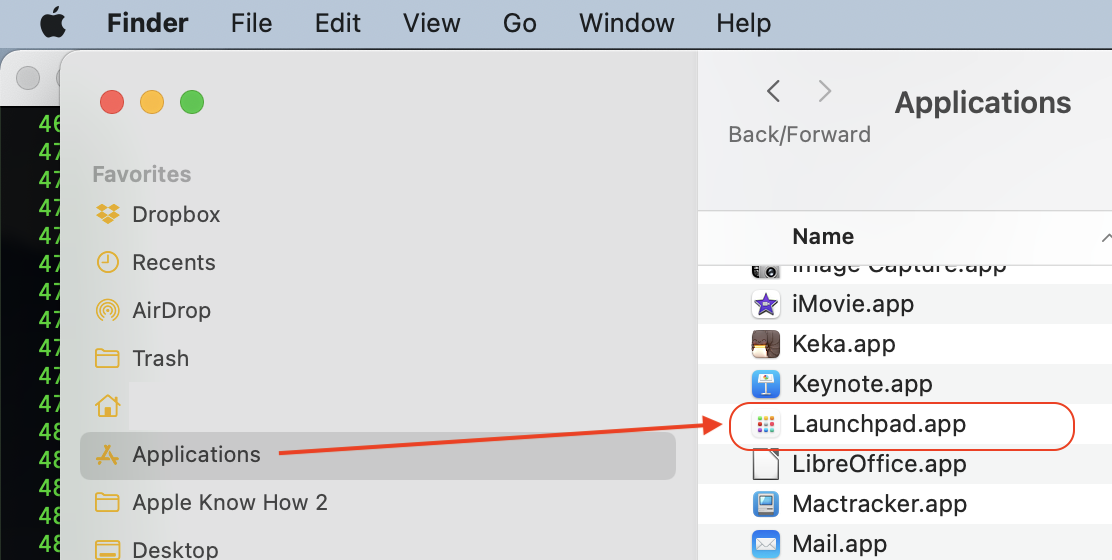Click the Launchpad app icon

766,425
